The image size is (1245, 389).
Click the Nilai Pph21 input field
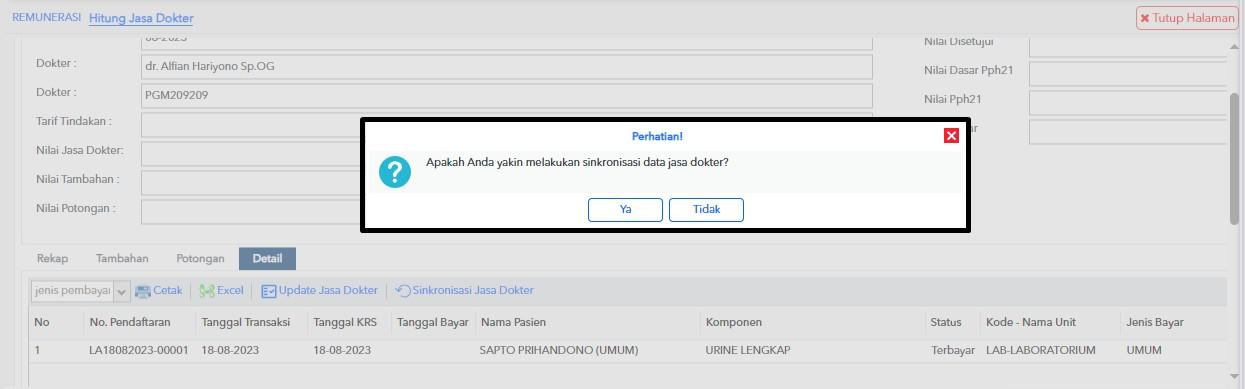pos(1128,103)
